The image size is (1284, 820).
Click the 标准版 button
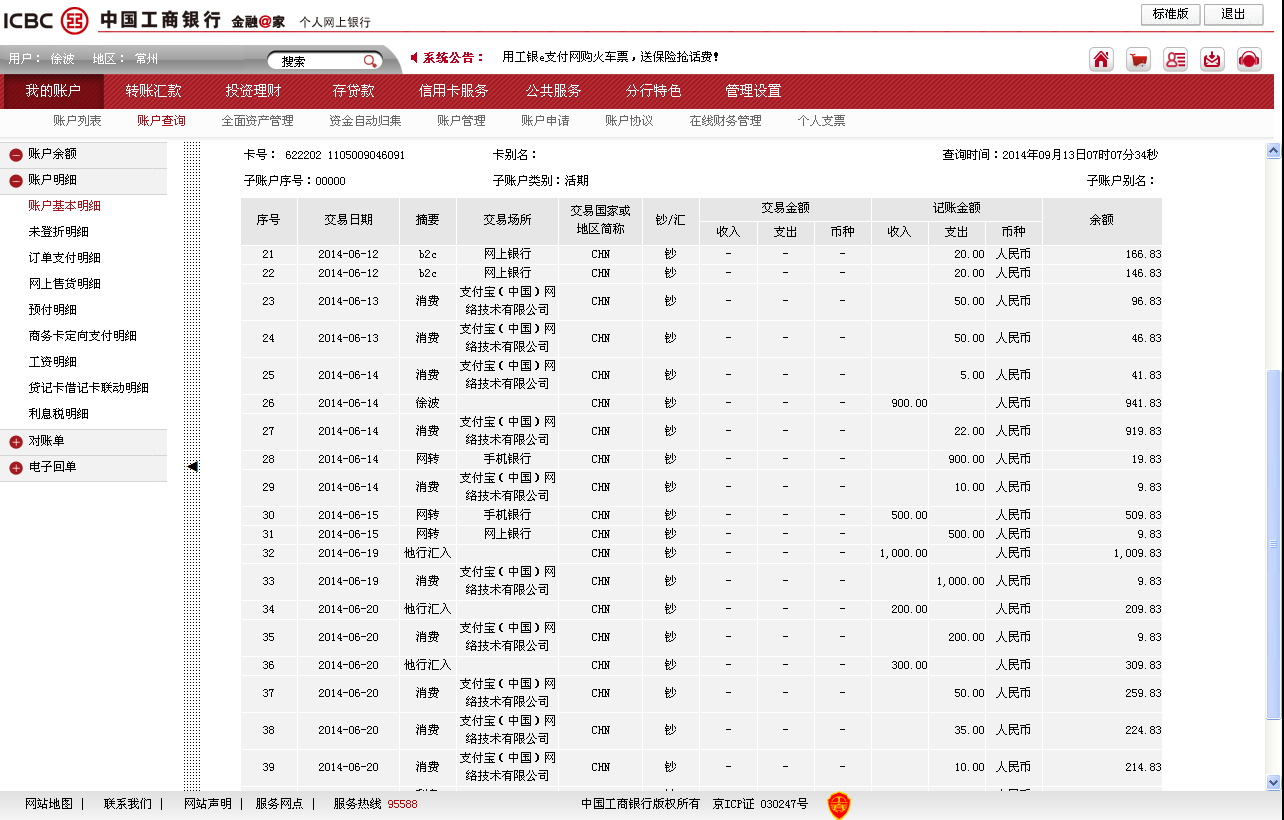tap(1170, 14)
